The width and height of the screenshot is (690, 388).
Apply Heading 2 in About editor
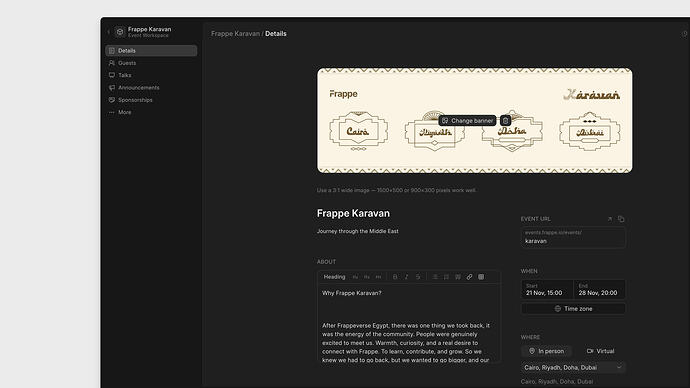[367, 277]
